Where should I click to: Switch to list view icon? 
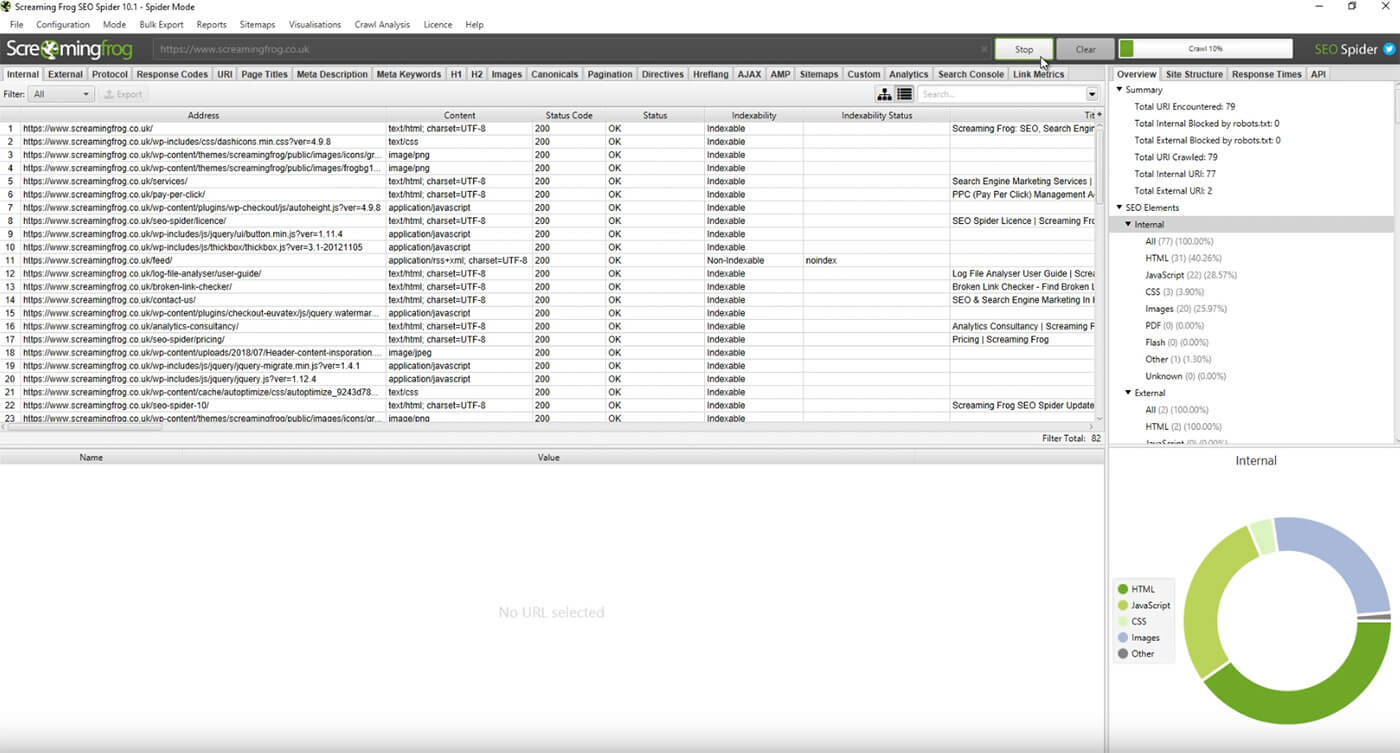pyautogui.click(x=904, y=94)
